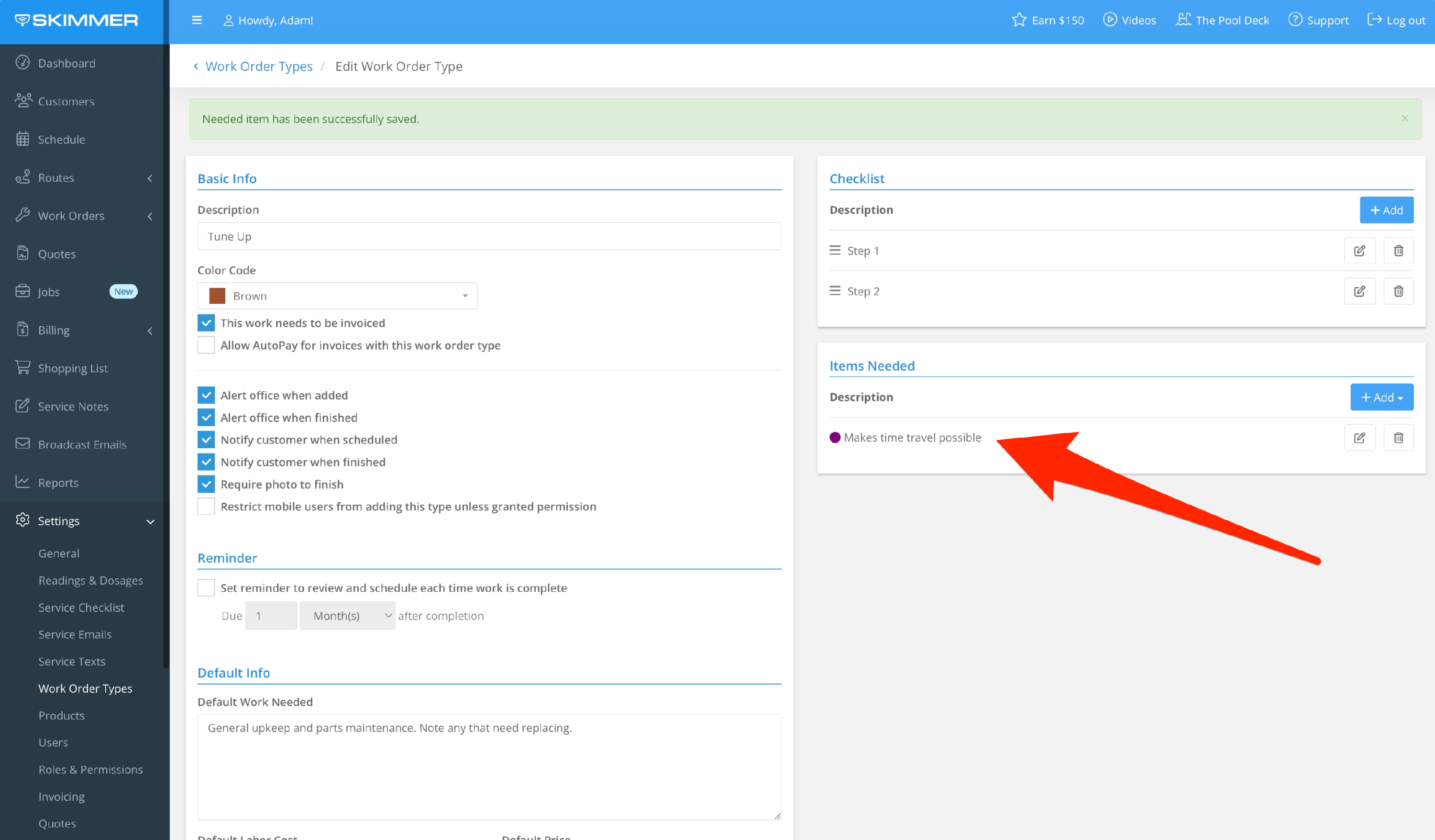Edit the 'Makes time travel possible' item
1435x840 pixels.
1359,437
